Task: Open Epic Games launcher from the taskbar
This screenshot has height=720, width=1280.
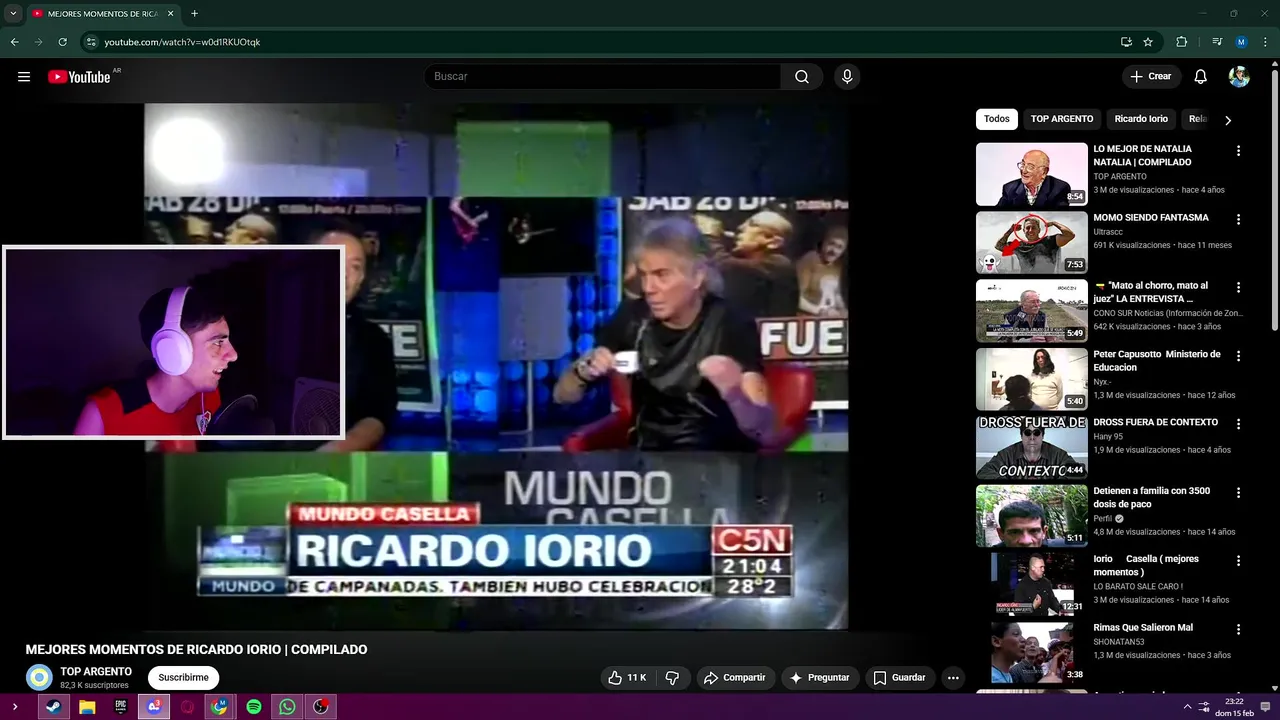Action: pyautogui.click(x=120, y=707)
